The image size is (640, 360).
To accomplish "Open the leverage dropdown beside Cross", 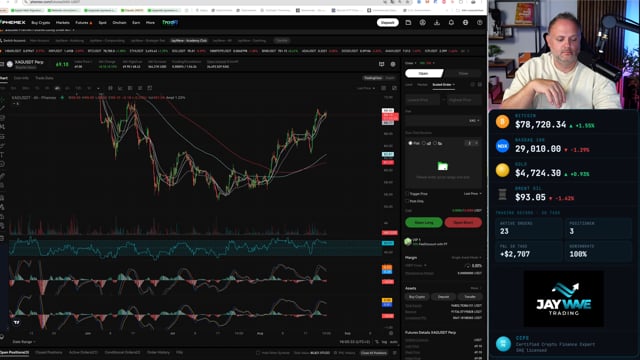I will 427,63.
